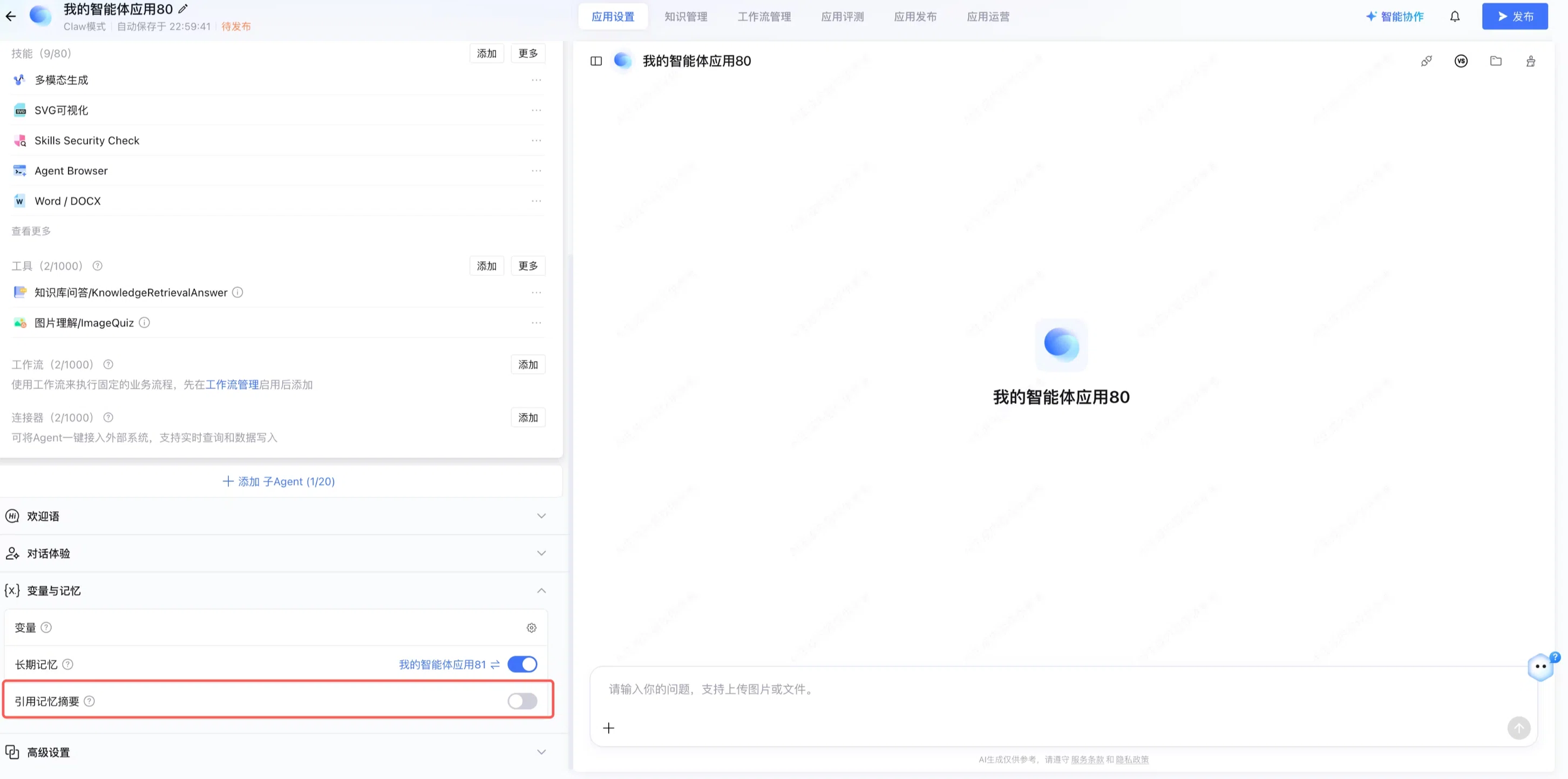The image size is (1568, 779).
Task: Click 更多 button in 工具 section
Action: (528, 266)
